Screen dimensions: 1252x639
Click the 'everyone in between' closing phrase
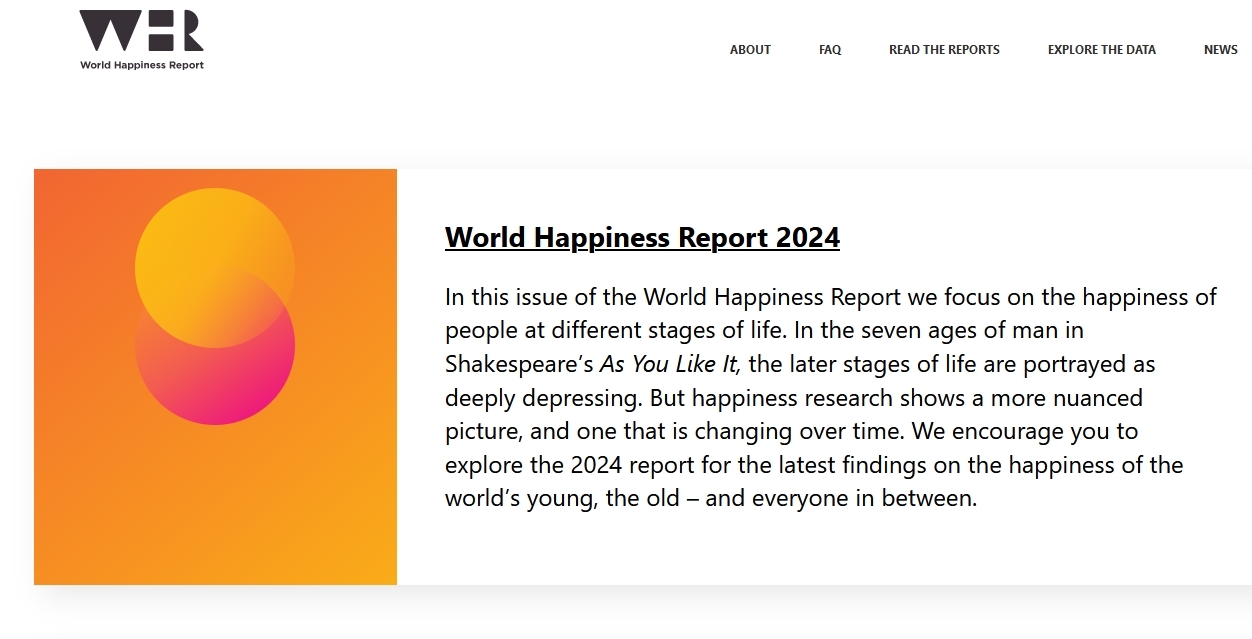point(864,499)
